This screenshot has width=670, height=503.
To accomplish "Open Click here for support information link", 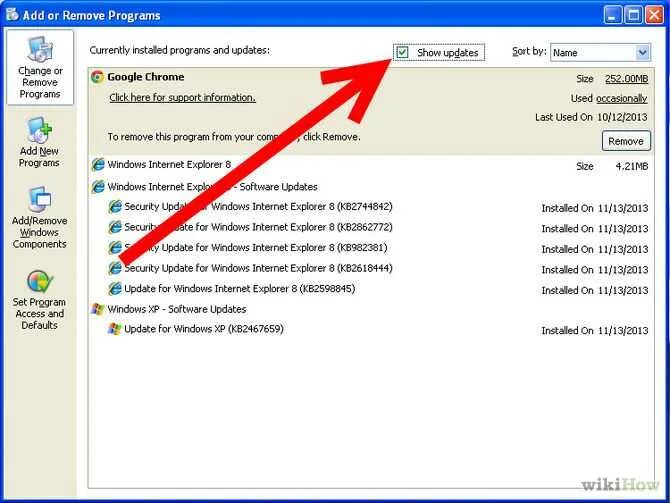I will [x=182, y=97].
